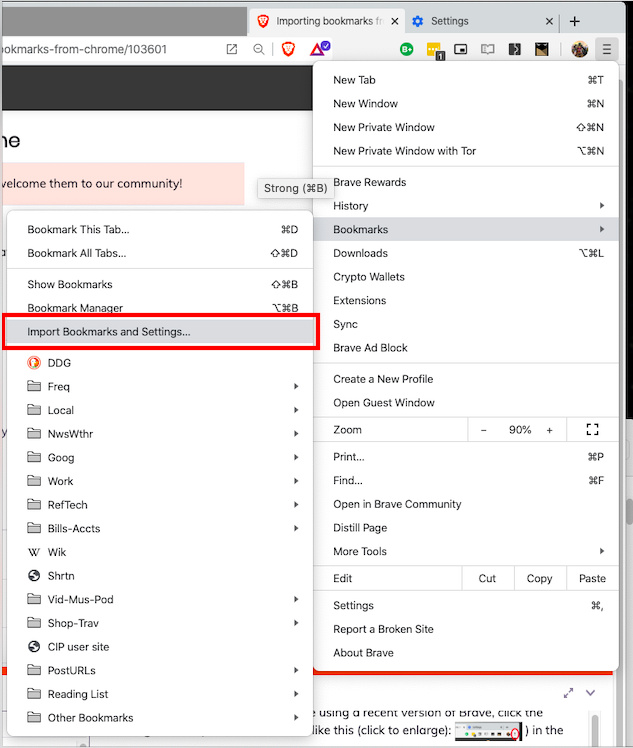Open the hamburger main menu button

pyautogui.click(x=606, y=49)
